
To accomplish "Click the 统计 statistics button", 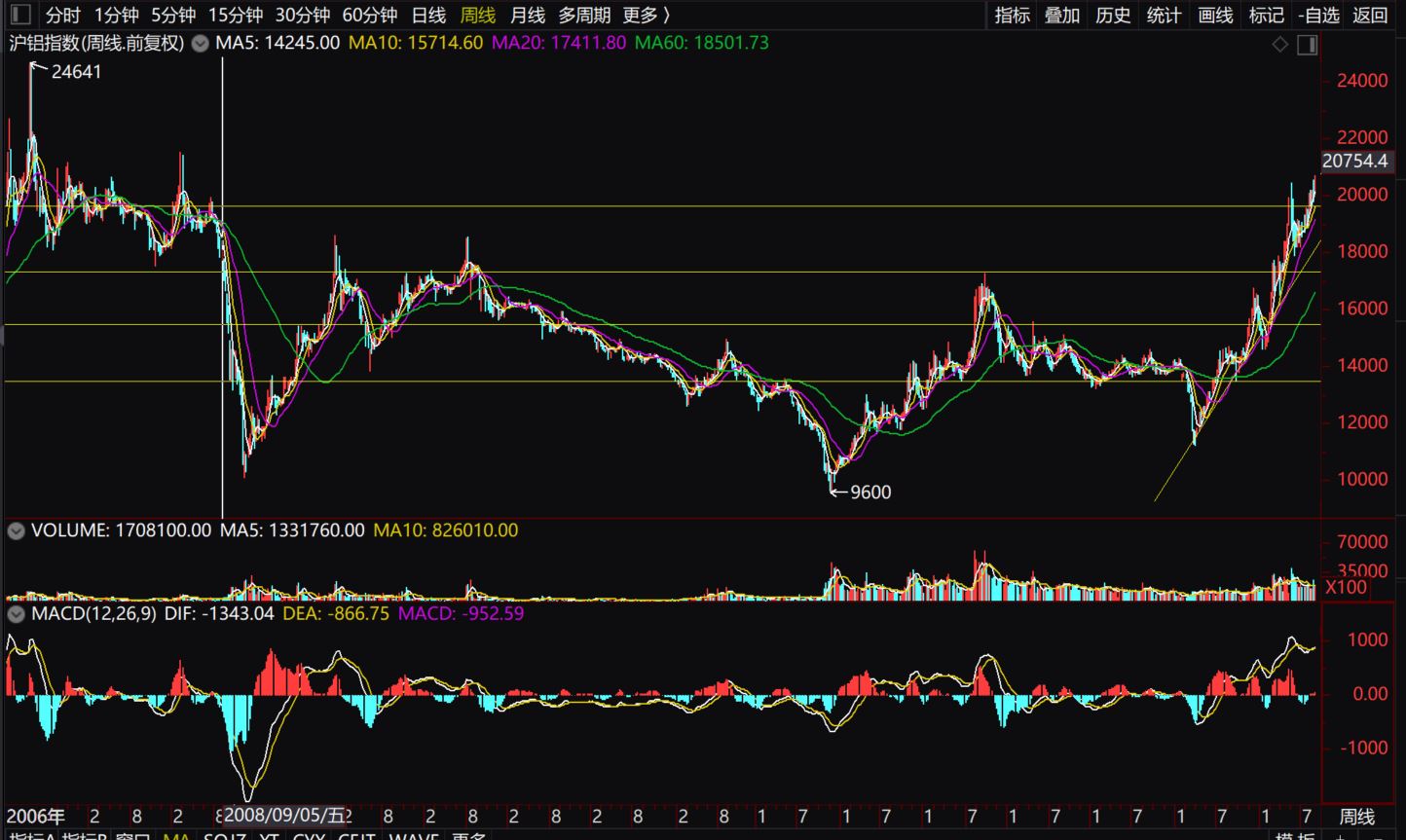I will pos(1164,15).
